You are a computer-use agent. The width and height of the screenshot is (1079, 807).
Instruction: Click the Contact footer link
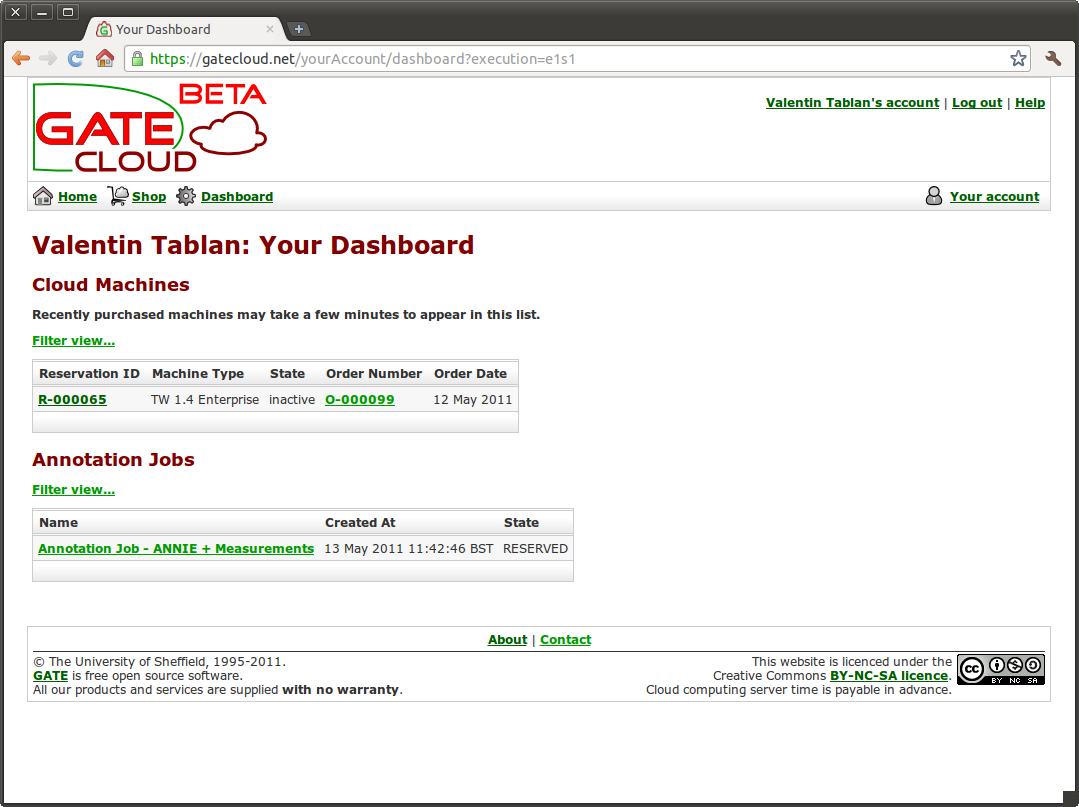pos(566,640)
